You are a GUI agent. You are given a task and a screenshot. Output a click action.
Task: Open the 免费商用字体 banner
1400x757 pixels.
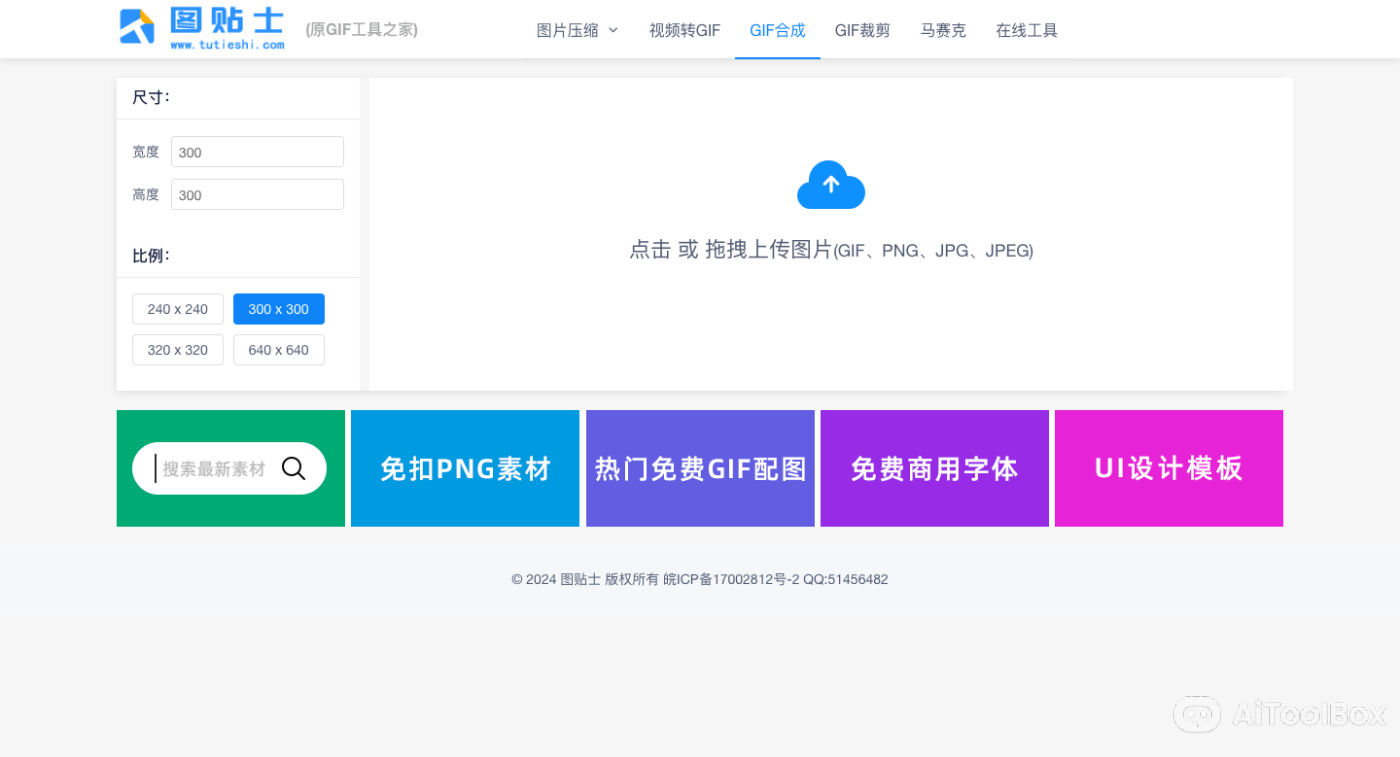click(933, 468)
